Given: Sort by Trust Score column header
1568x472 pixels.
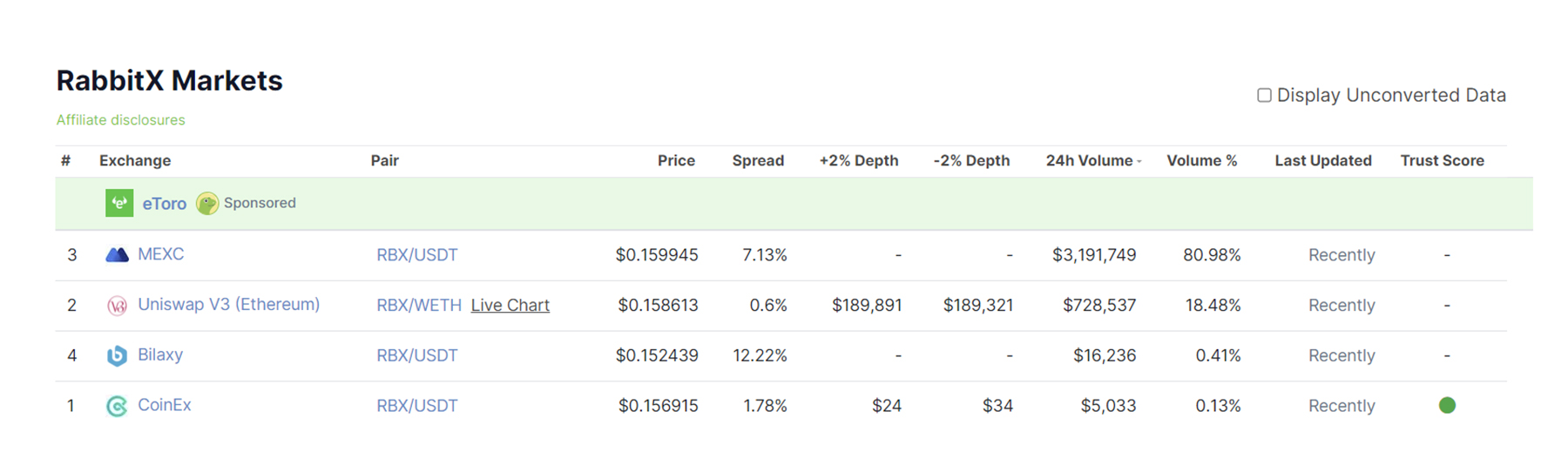Looking at the screenshot, I should pyautogui.click(x=1442, y=160).
